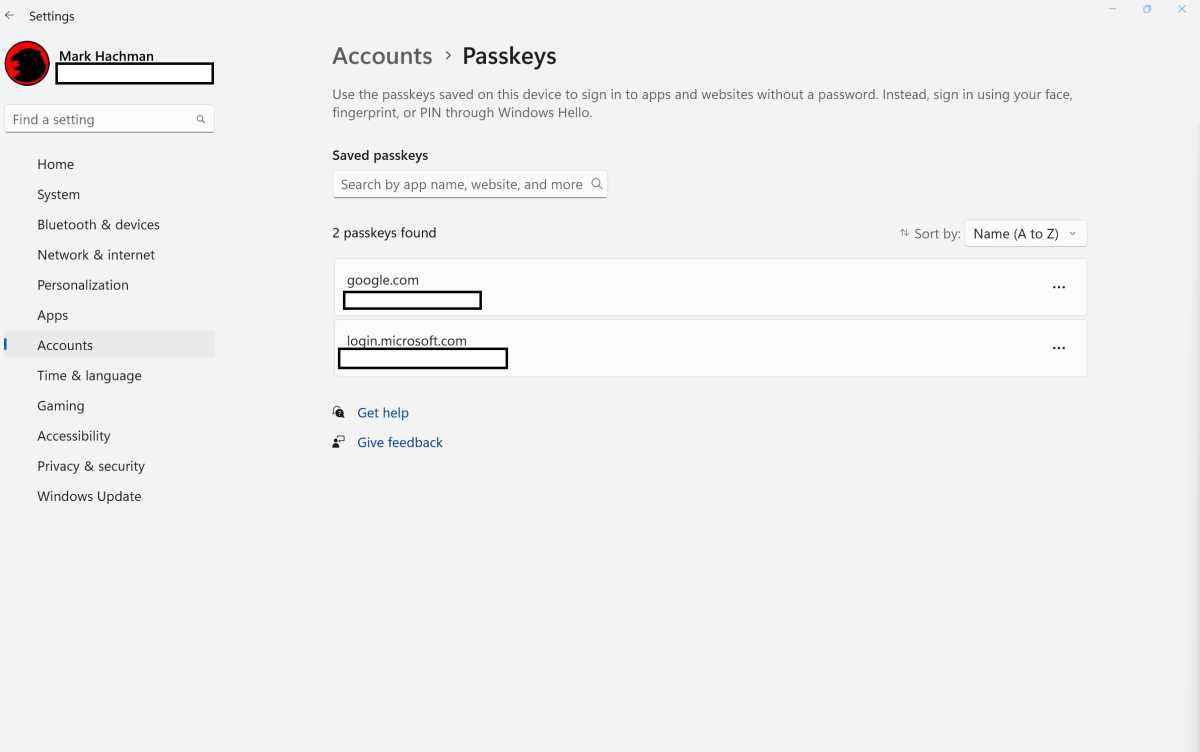The width and height of the screenshot is (1200, 752).
Task: Select Accounts in the sidebar
Action: pyautogui.click(x=65, y=345)
